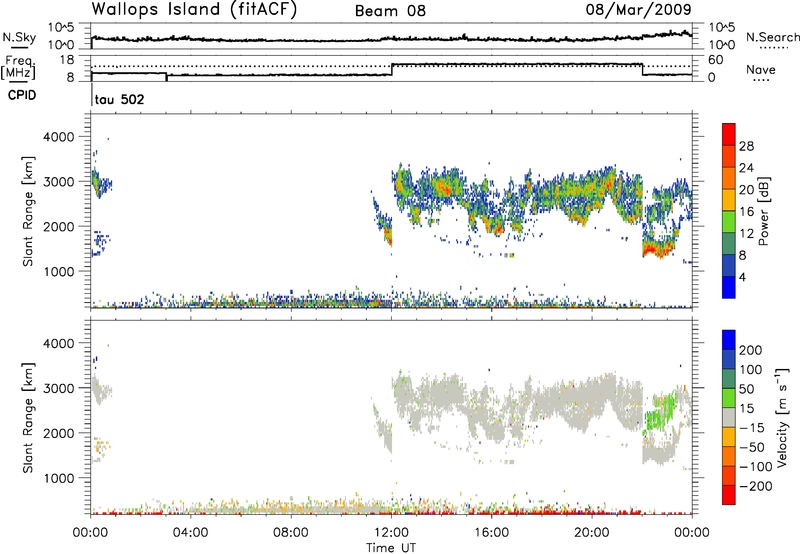Click the '4000' tick in power panel
Viewport: 800px width, 554px height.
(x=61, y=137)
